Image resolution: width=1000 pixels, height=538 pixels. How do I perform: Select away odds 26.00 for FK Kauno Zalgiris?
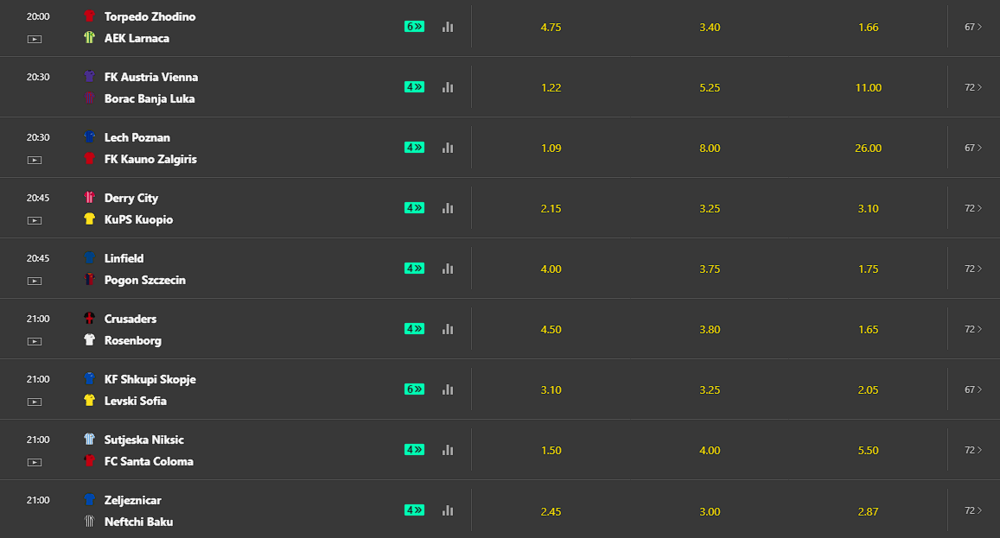[868, 148]
